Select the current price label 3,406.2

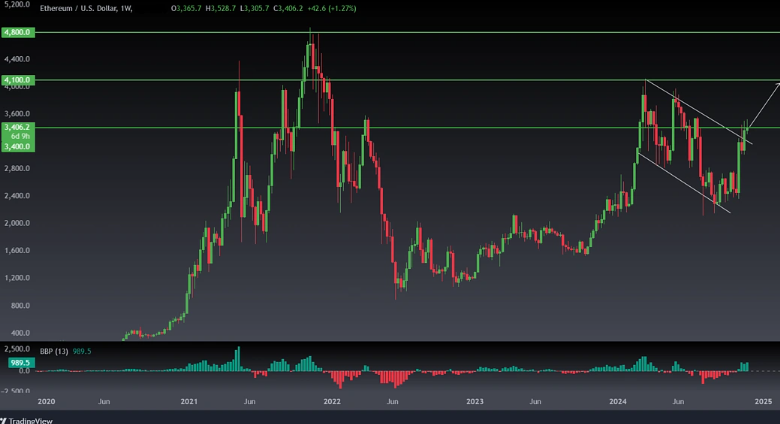pyautogui.click(x=17, y=127)
